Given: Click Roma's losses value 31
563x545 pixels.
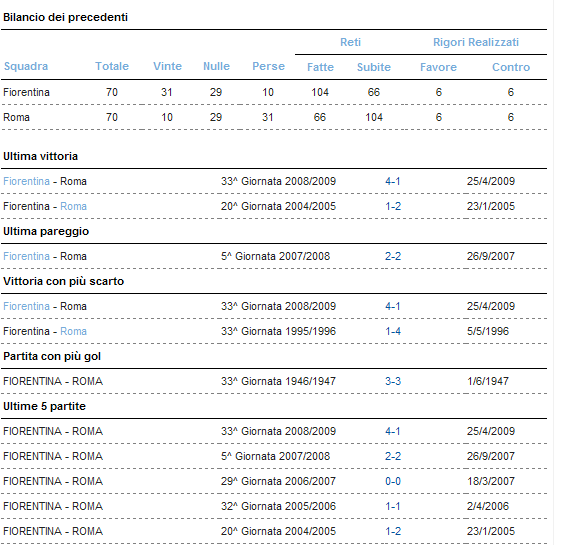Looking at the screenshot, I should pyautogui.click(x=267, y=117).
